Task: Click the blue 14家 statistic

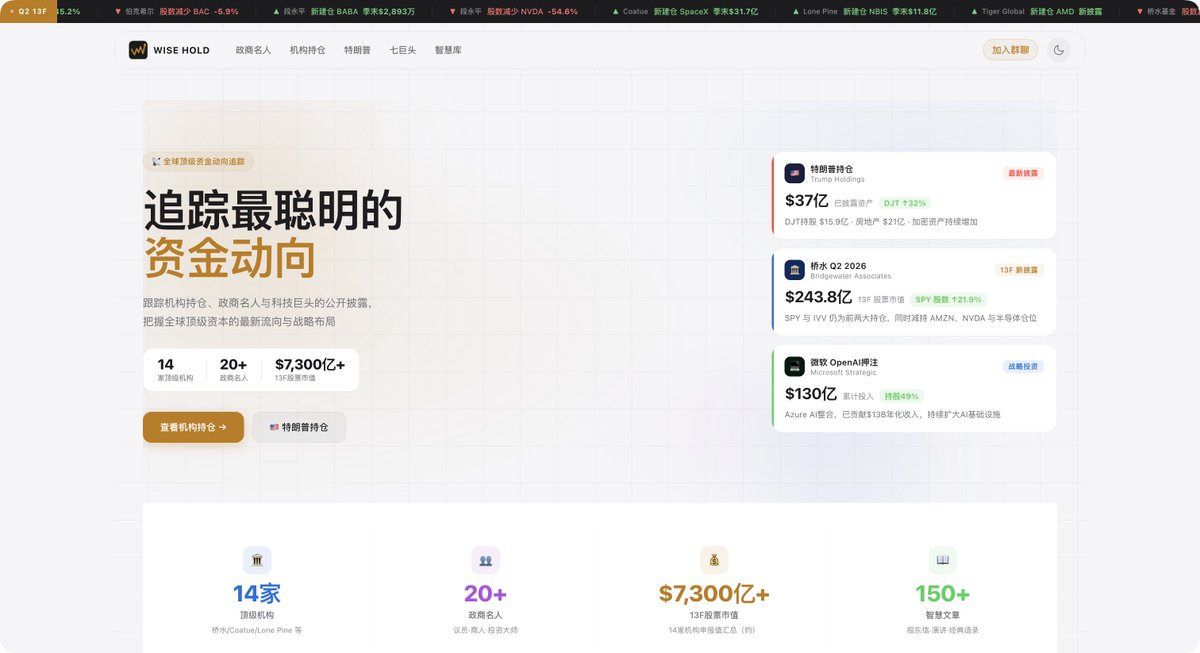Action: tap(257, 594)
